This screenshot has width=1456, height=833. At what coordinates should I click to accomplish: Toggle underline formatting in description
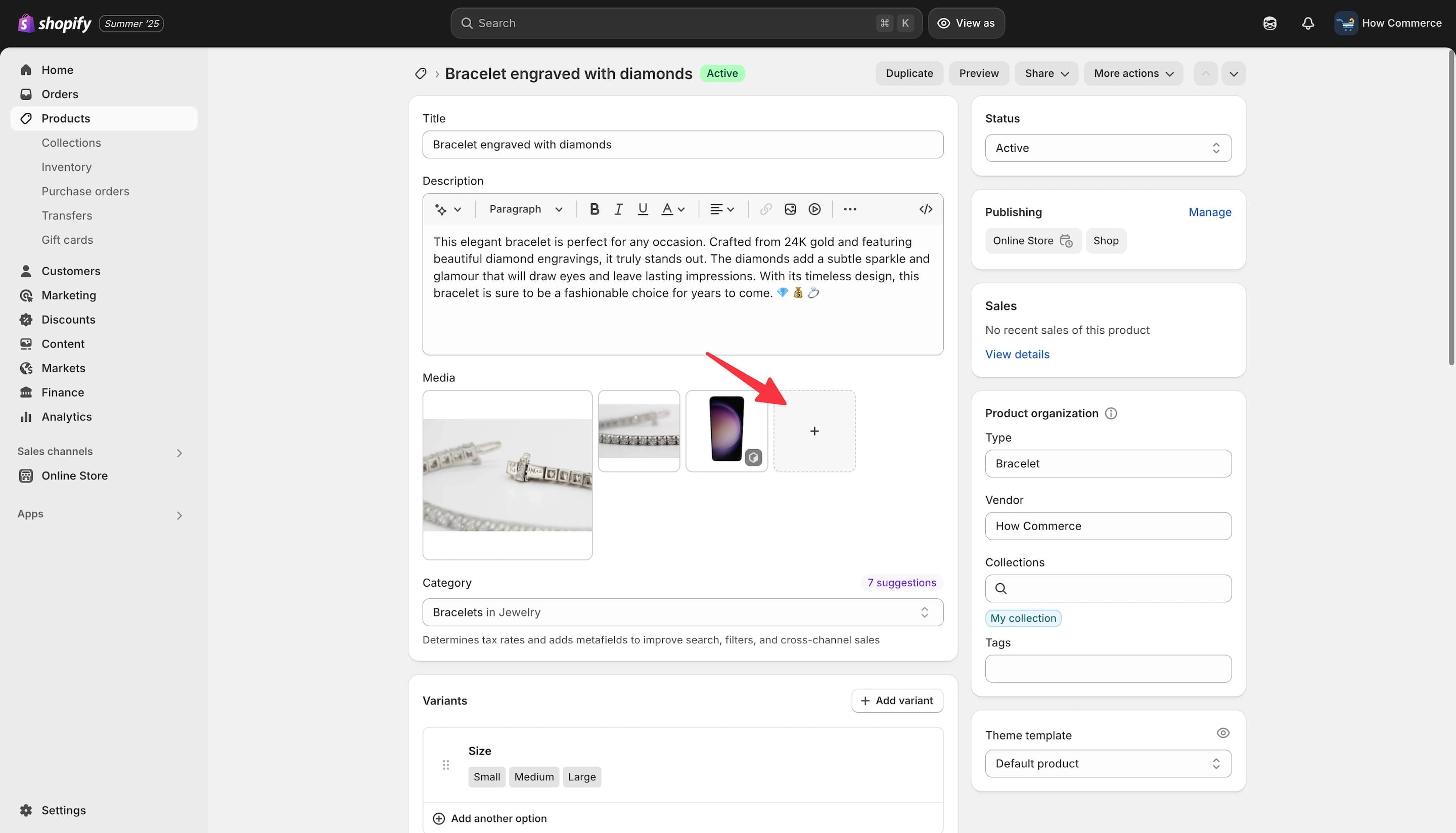pos(642,209)
